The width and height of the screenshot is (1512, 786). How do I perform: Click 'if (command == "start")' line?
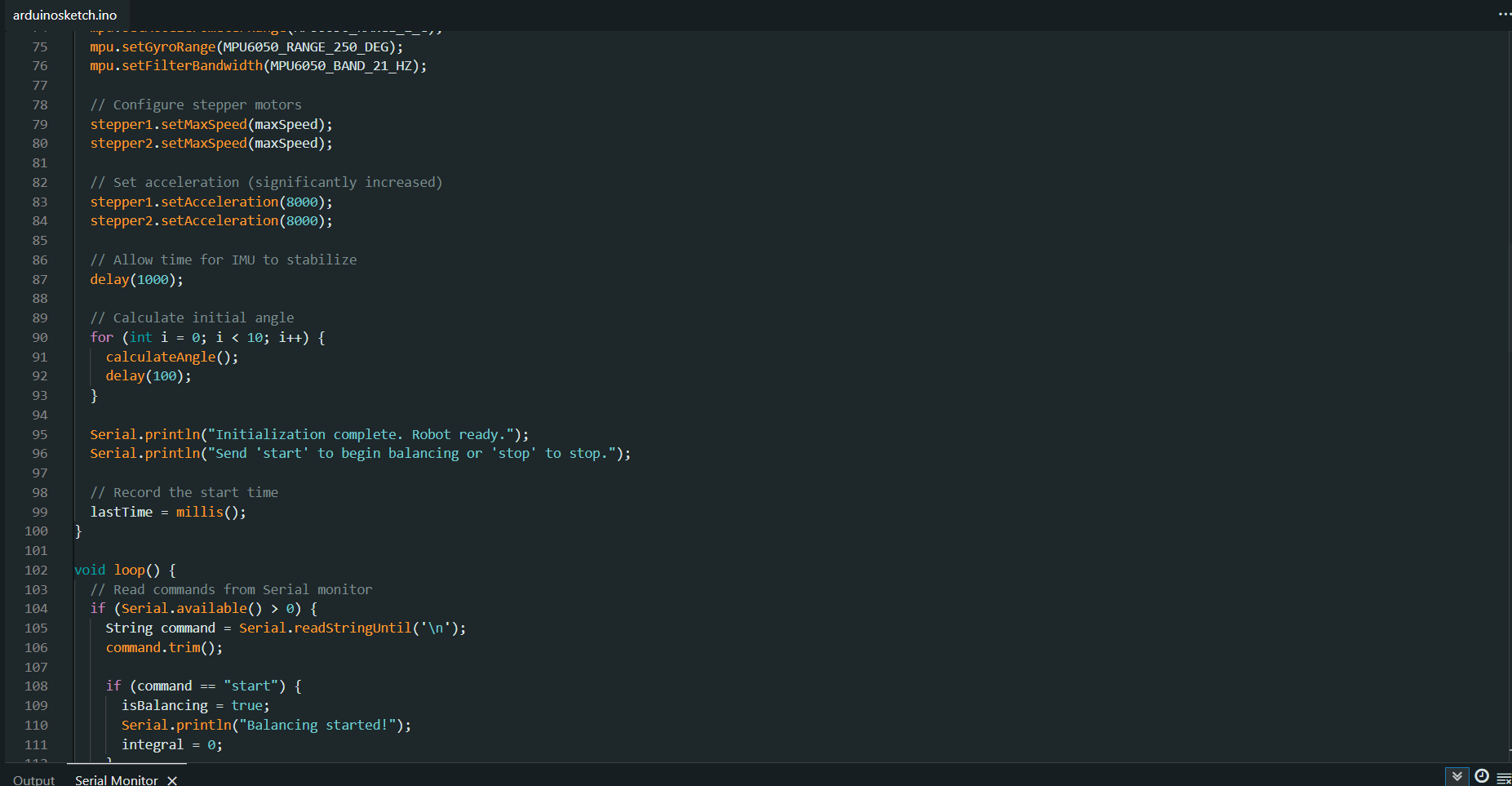(x=204, y=686)
